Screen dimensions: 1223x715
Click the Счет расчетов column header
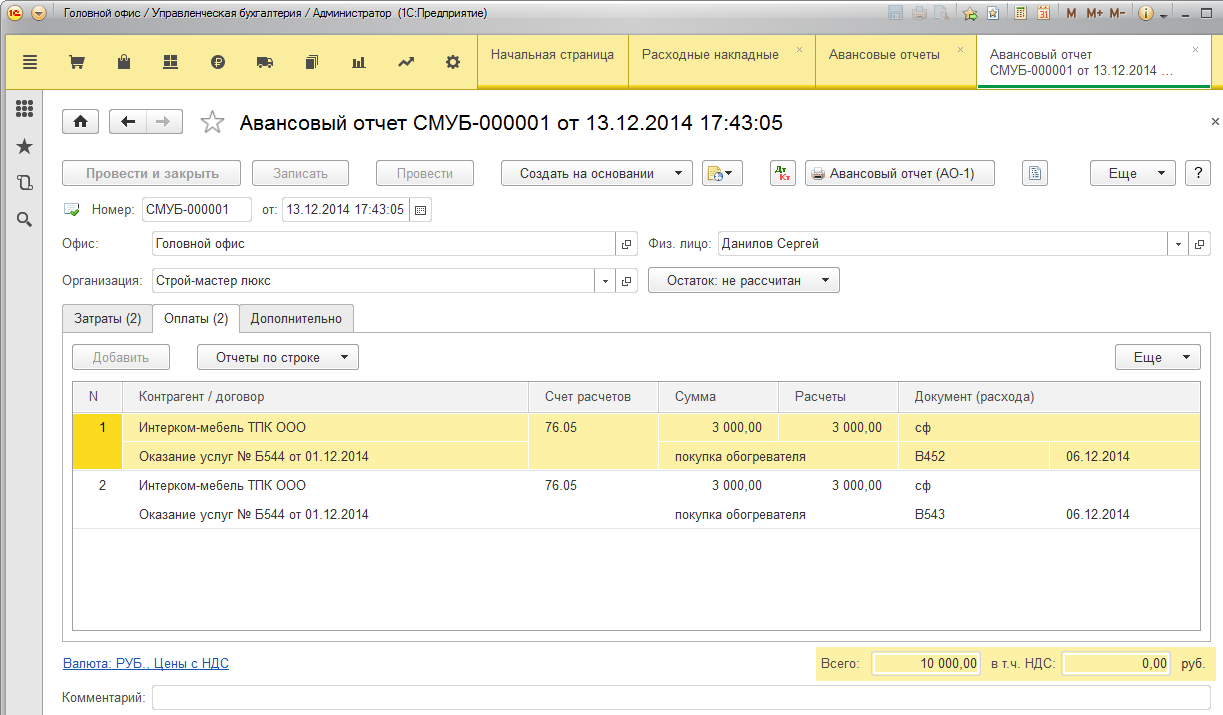(x=593, y=397)
